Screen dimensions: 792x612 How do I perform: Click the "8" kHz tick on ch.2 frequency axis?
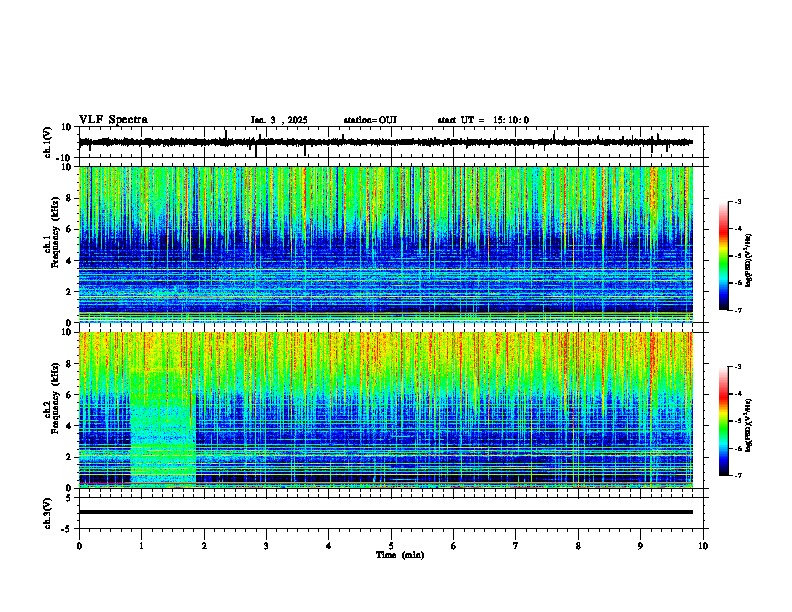tap(70, 364)
